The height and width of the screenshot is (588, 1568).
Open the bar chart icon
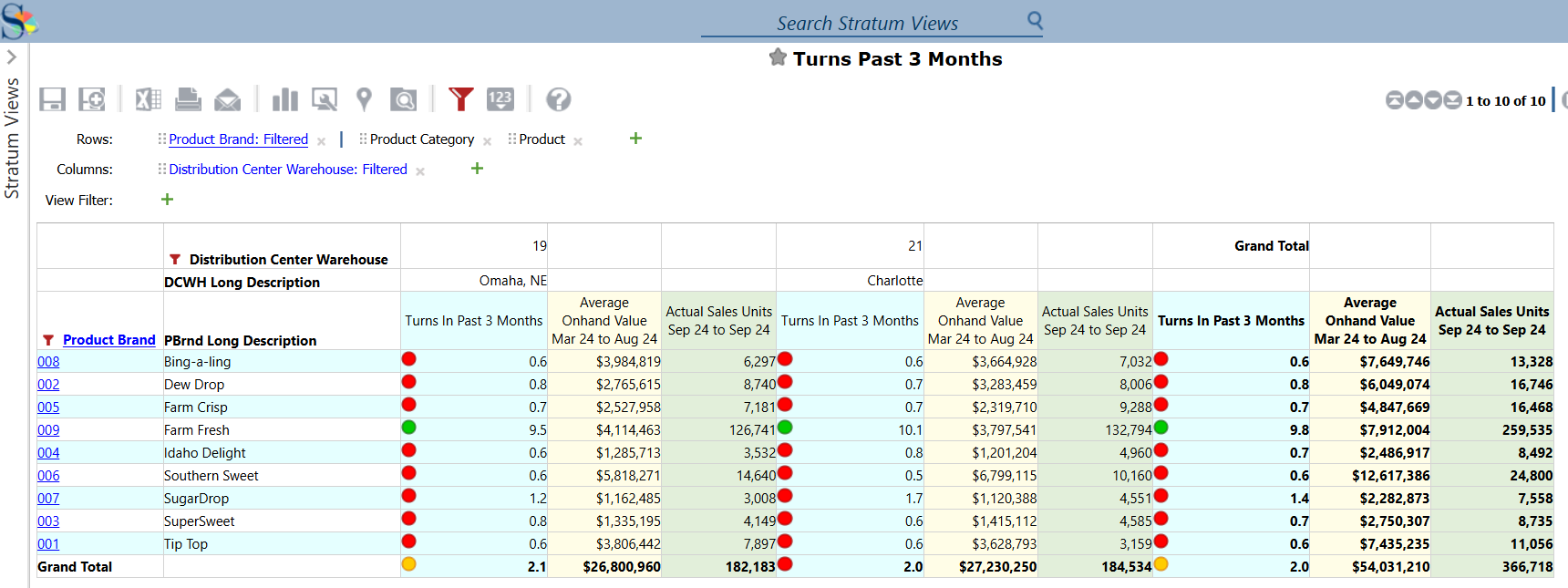[x=285, y=99]
